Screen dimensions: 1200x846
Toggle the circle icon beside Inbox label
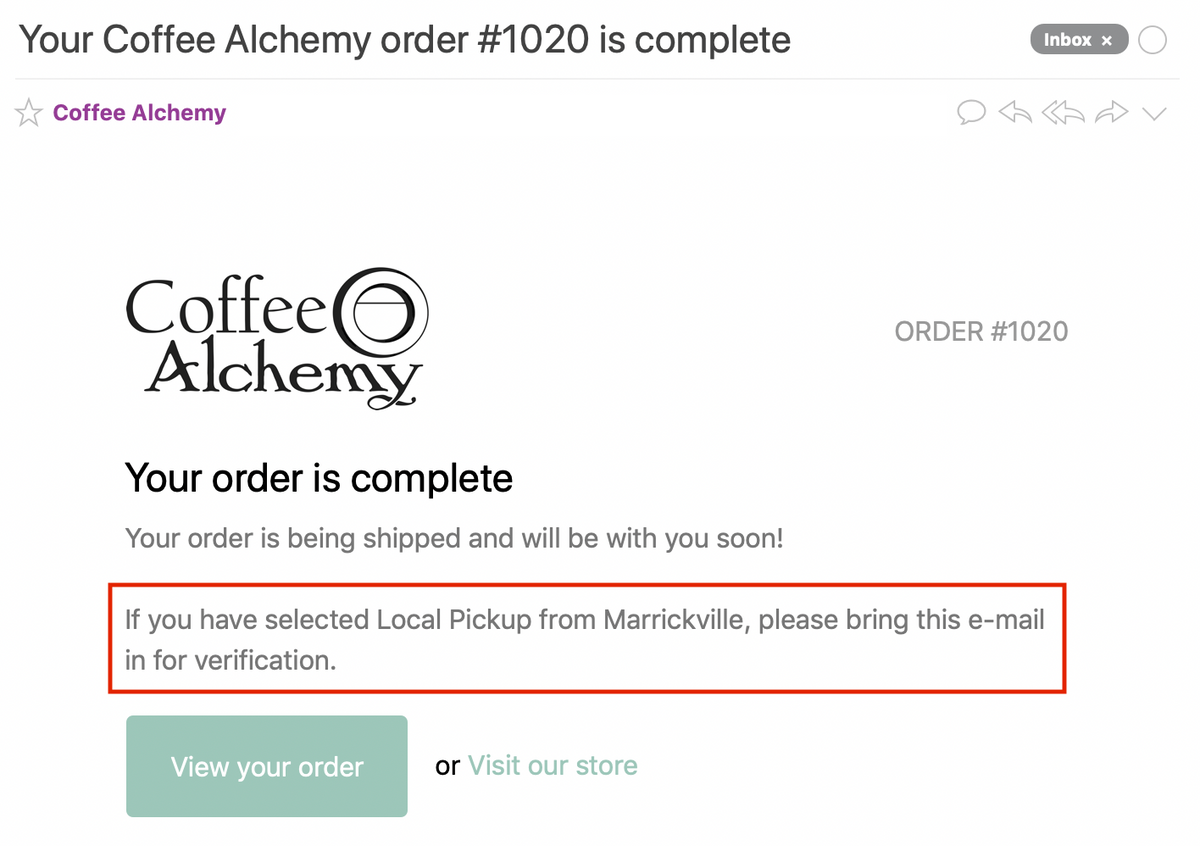1153,41
